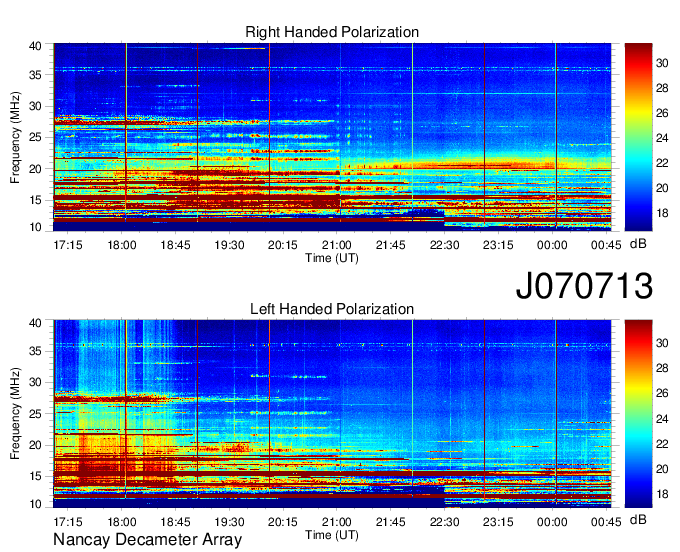Click the top plot's dB color bar

pyautogui.click(x=638, y=137)
